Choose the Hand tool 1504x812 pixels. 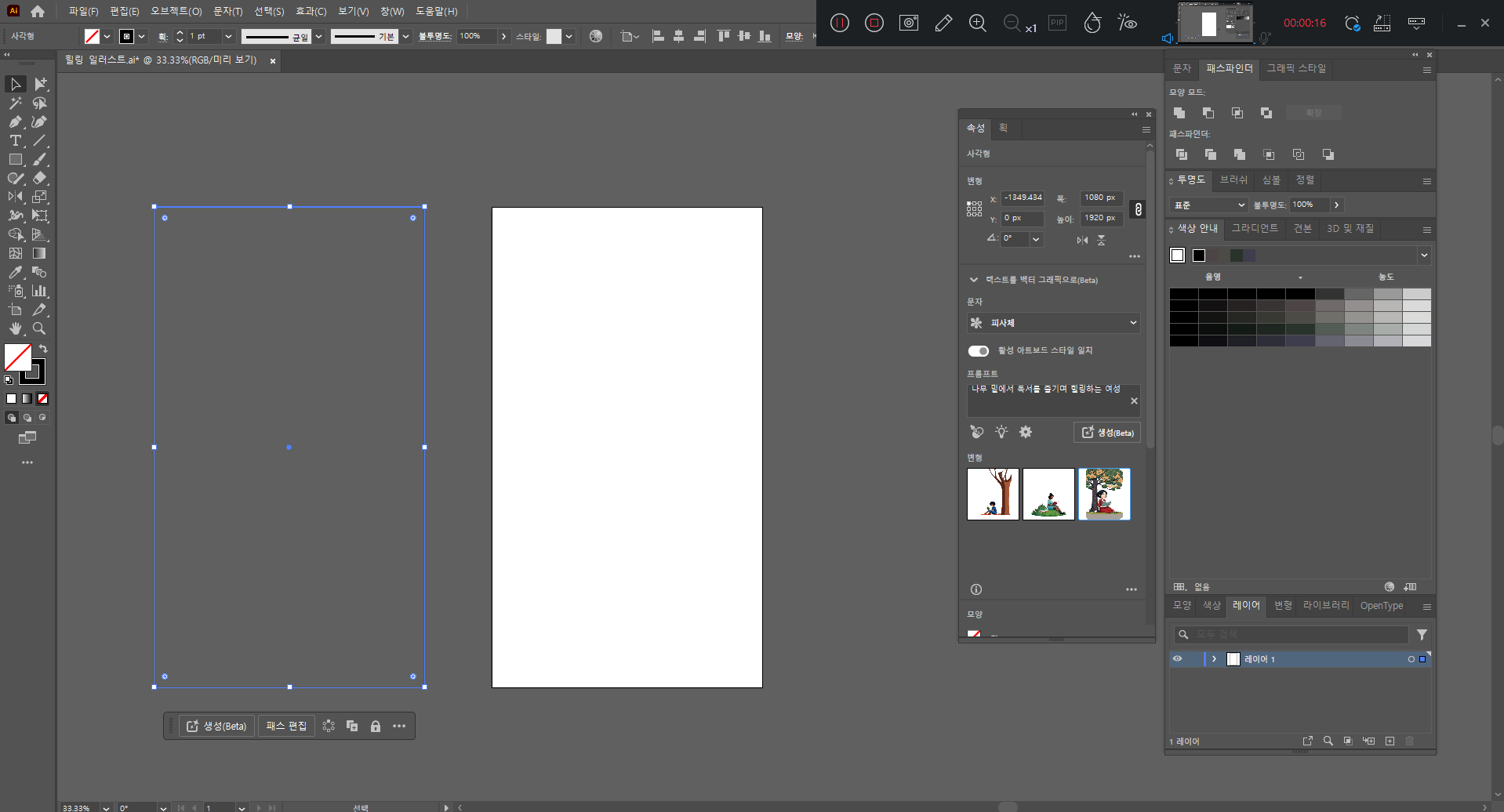(x=15, y=328)
